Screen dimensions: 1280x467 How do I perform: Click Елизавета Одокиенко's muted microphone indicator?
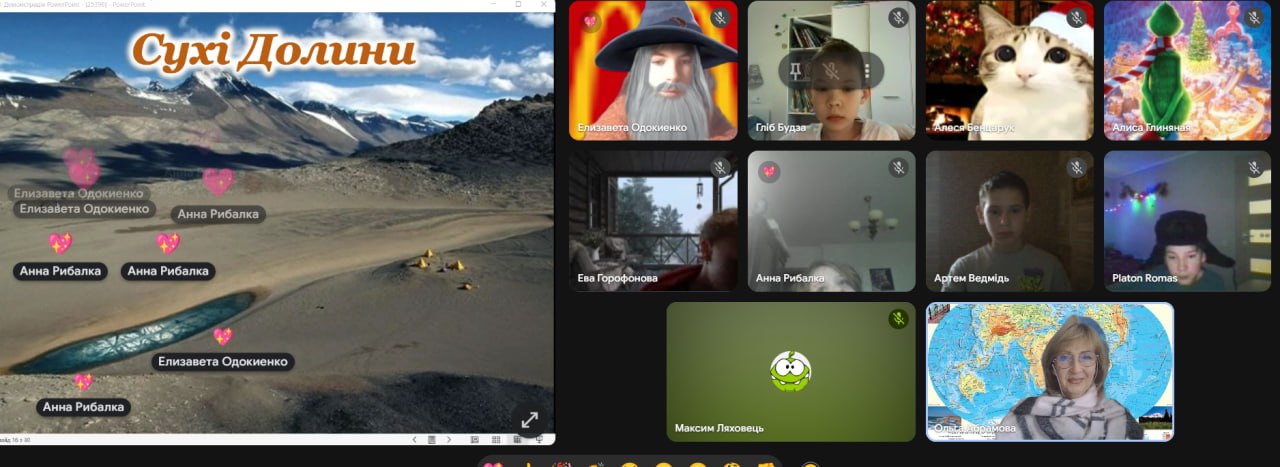tap(720, 18)
